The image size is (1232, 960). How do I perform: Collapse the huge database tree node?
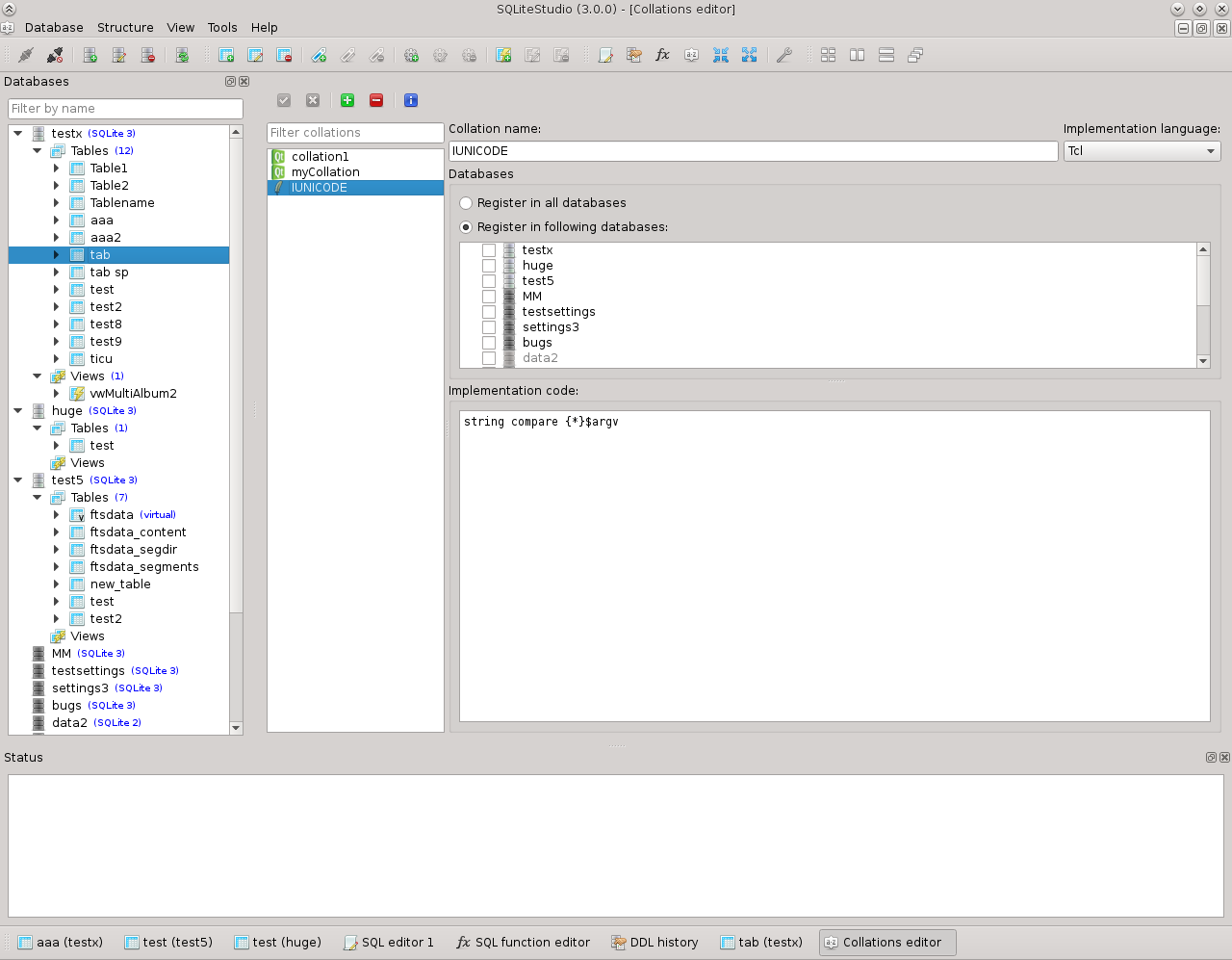(18, 411)
